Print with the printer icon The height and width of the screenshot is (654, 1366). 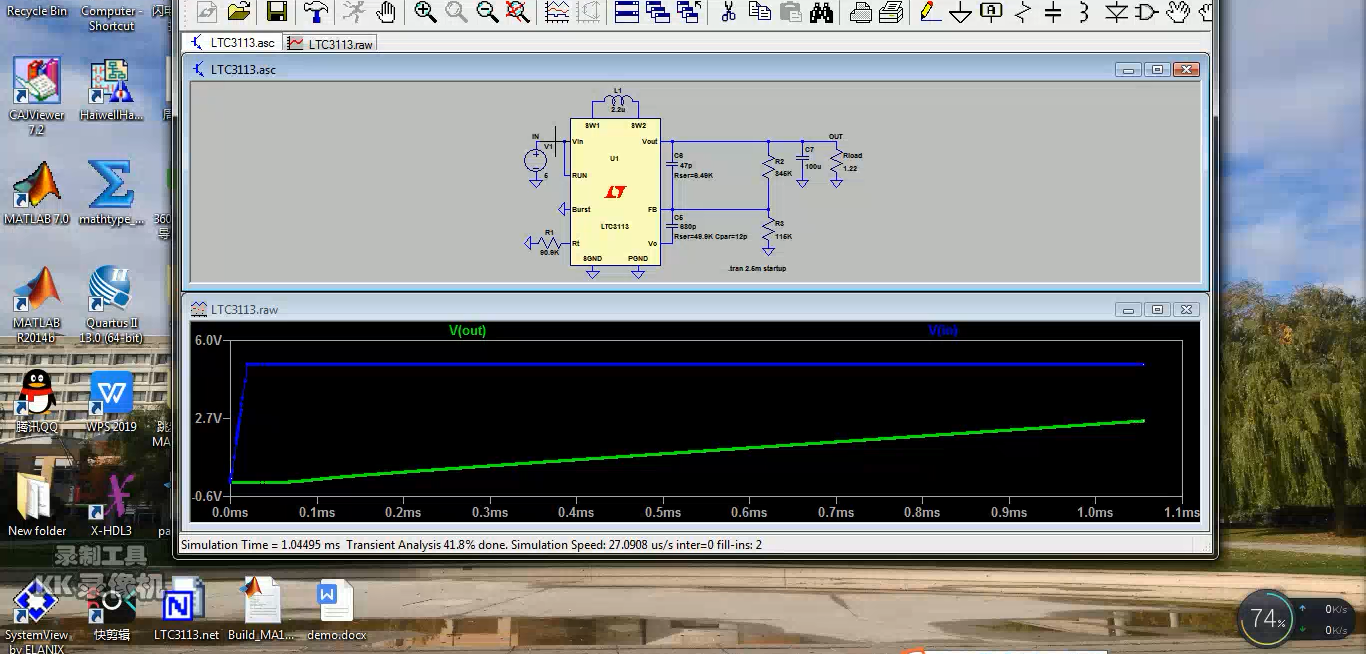tap(891, 12)
